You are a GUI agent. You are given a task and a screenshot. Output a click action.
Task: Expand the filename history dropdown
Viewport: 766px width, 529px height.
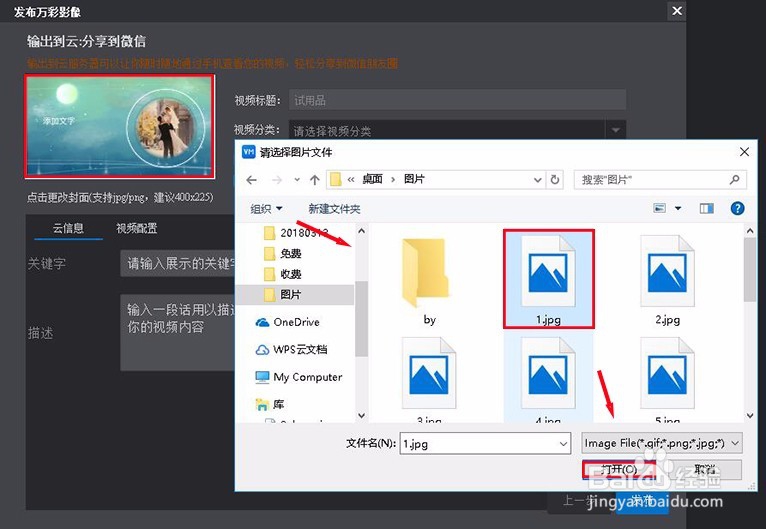click(x=563, y=444)
